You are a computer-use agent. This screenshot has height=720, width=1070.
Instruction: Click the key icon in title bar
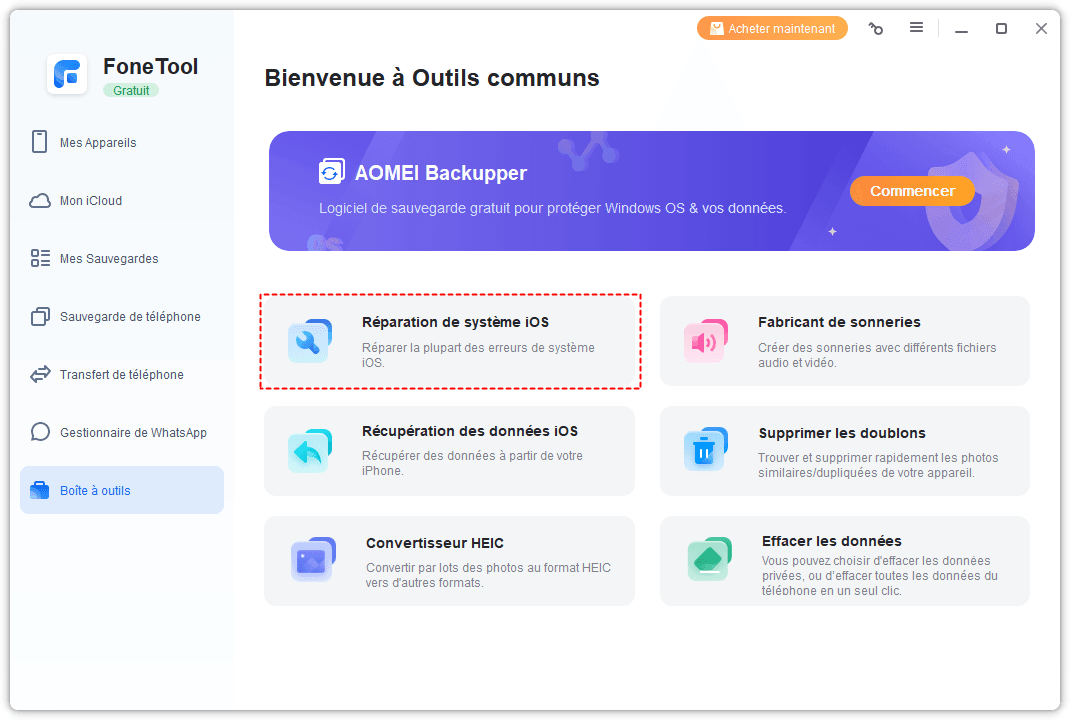tap(876, 29)
